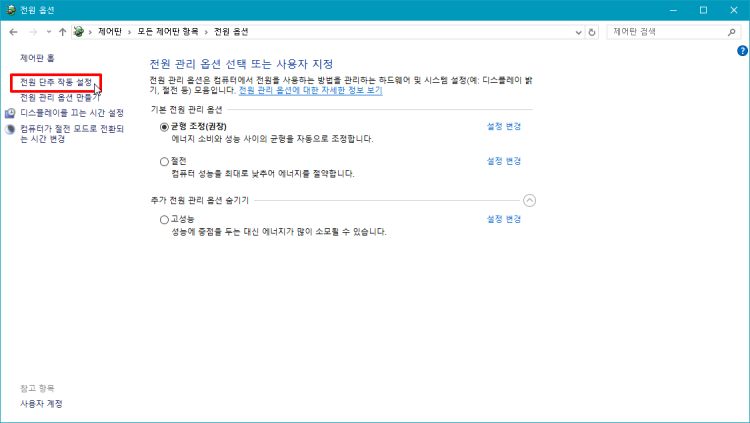Click the forward navigation arrow

click(32, 32)
